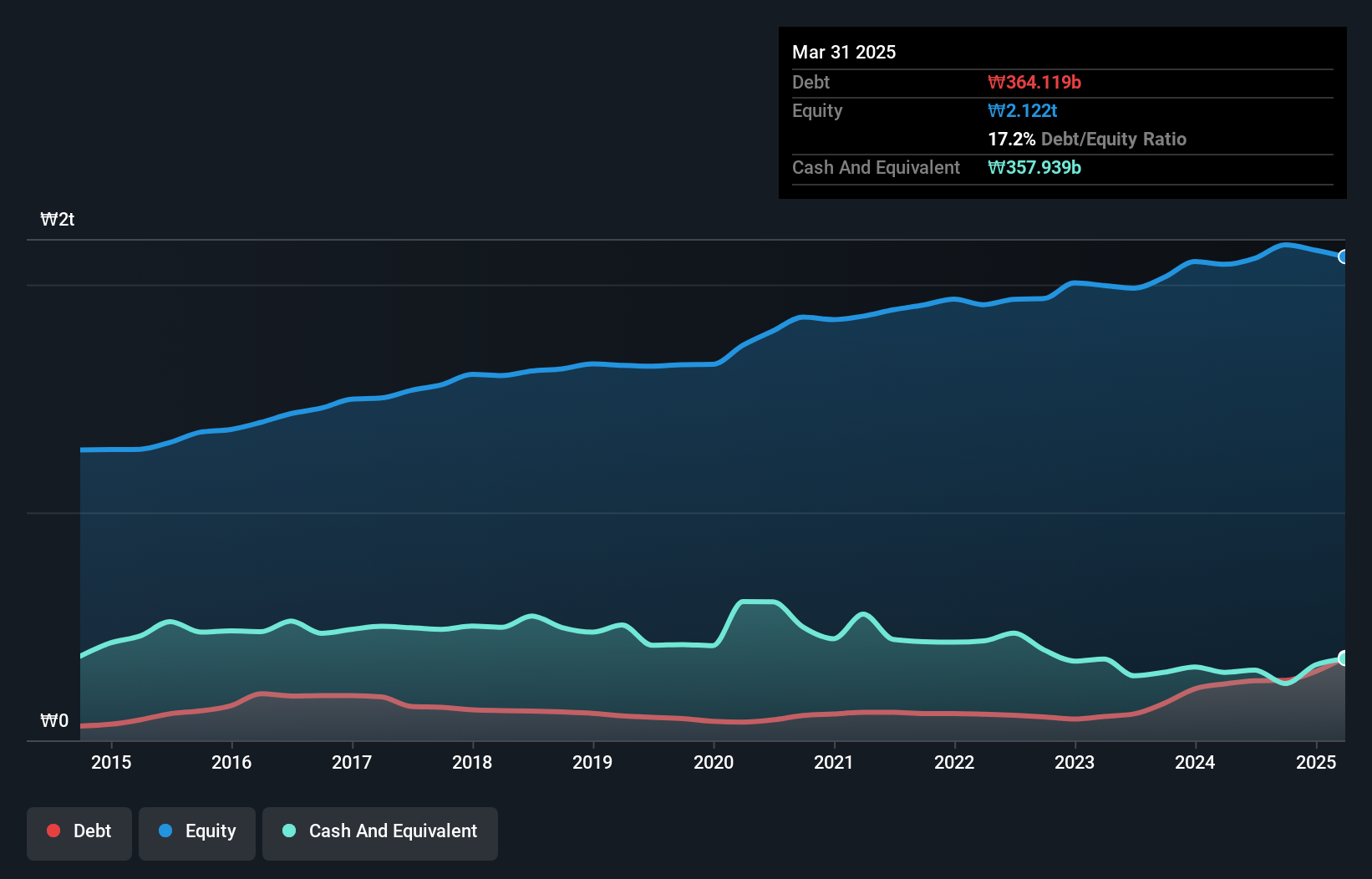Click the ₩2t y-axis label

(x=58, y=220)
